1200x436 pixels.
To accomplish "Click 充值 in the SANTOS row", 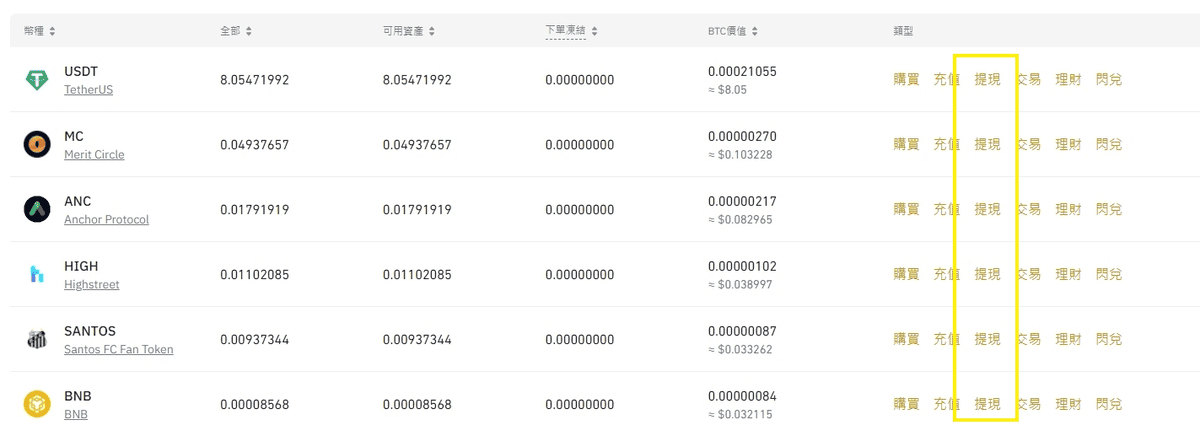I will point(946,340).
